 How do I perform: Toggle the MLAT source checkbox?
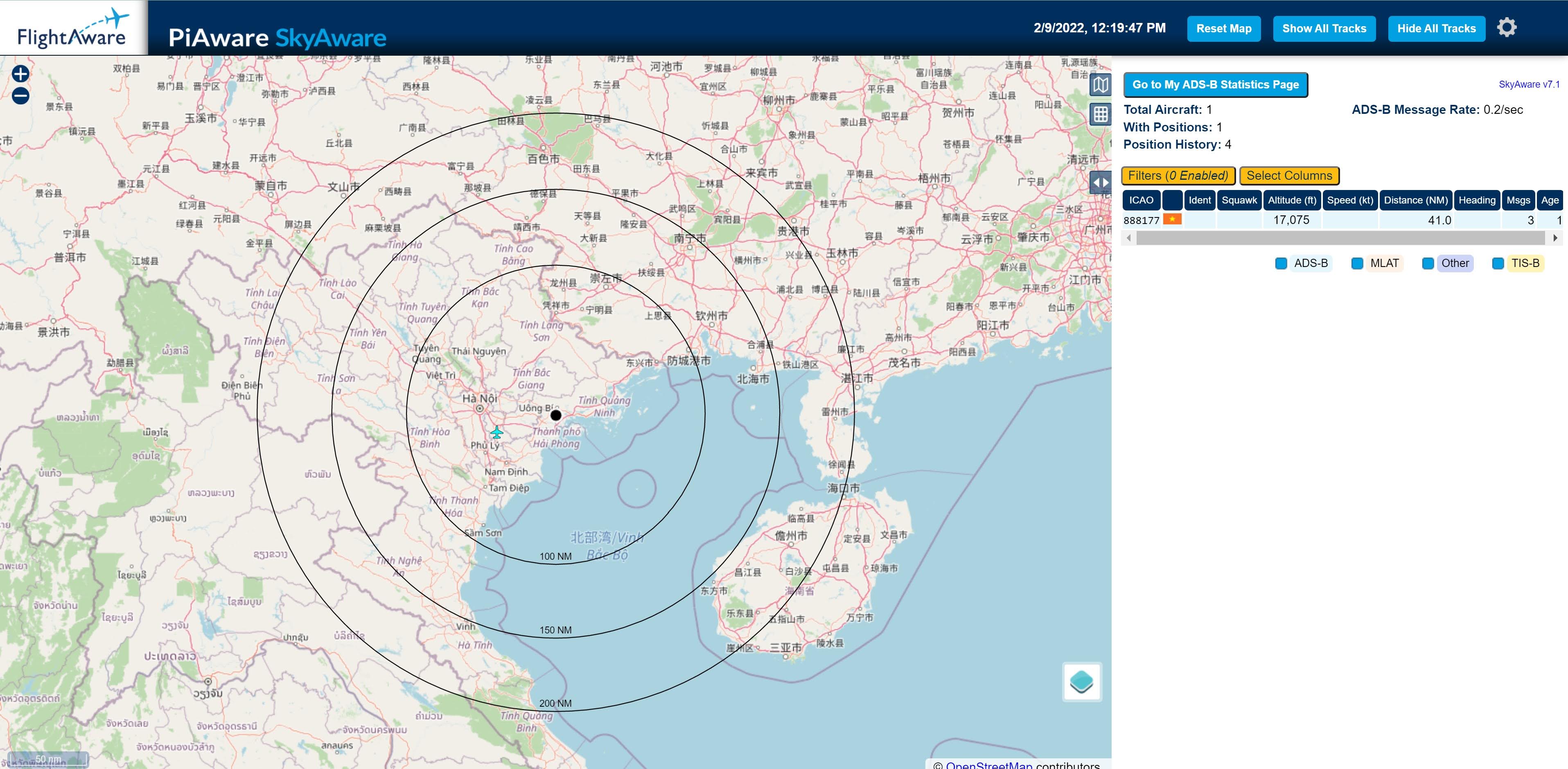coord(1357,263)
